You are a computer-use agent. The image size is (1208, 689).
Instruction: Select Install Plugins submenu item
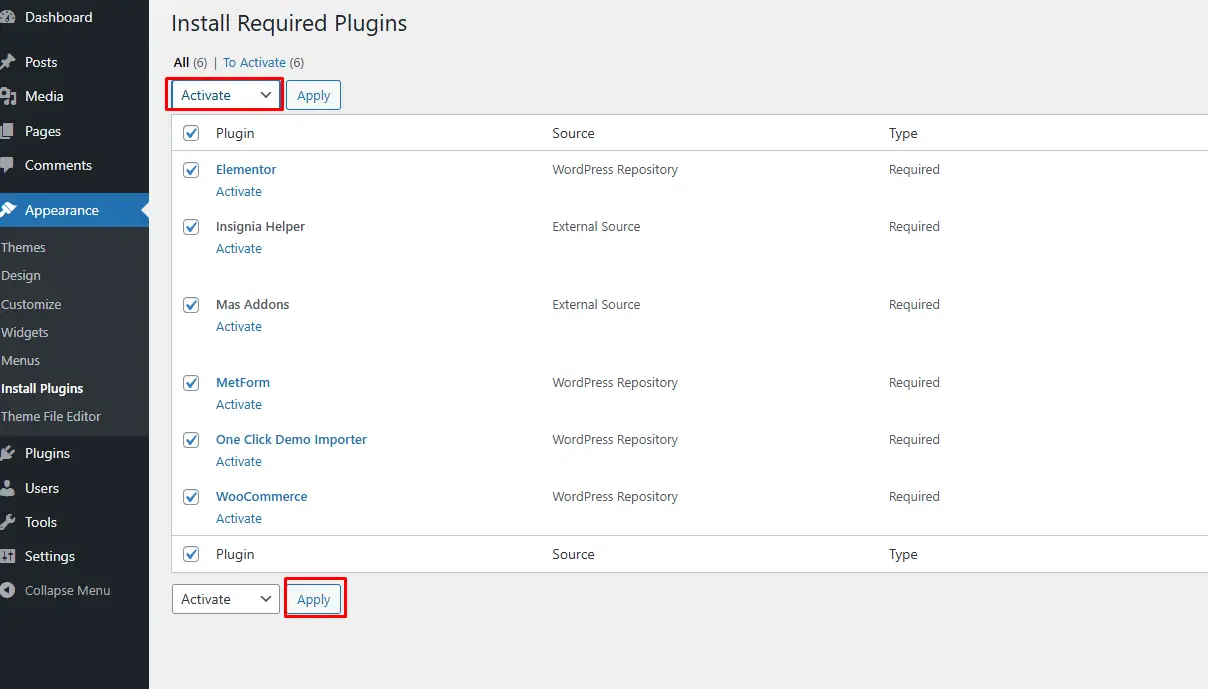(x=42, y=388)
